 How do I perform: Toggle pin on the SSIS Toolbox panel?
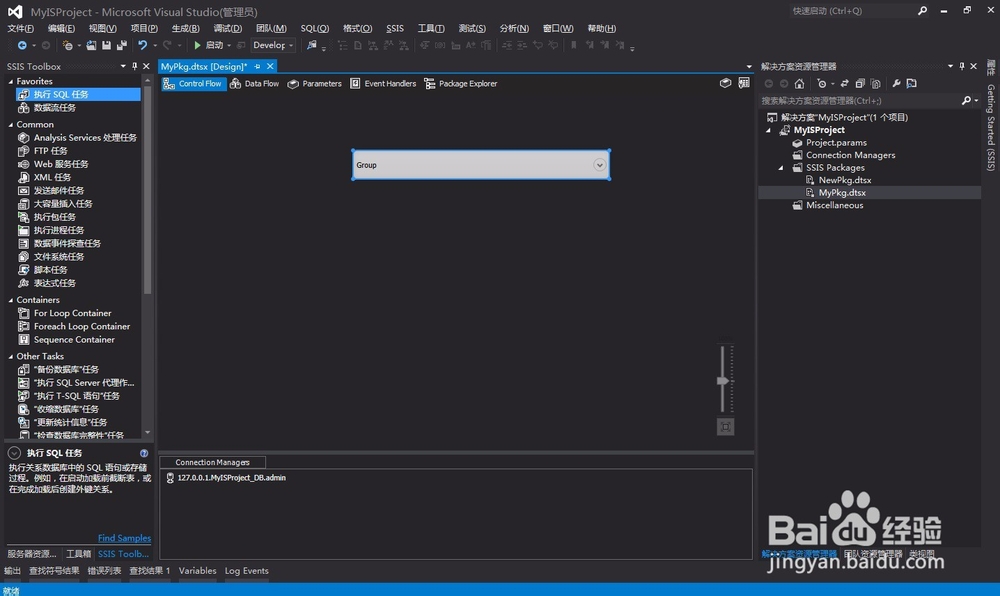point(135,66)
